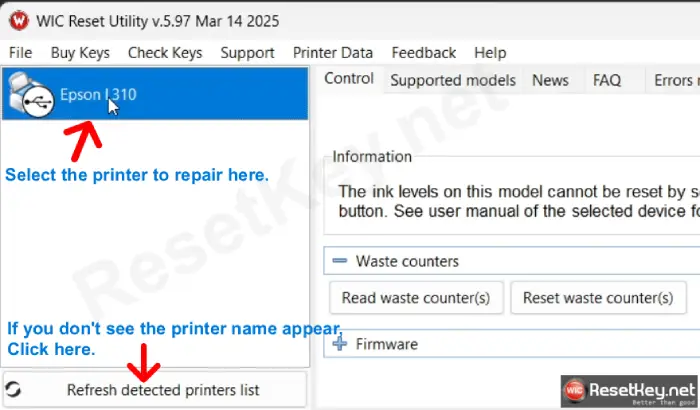Open the Feedback menu
Viewport: 700px width, 410px height.
pos(424,53)
